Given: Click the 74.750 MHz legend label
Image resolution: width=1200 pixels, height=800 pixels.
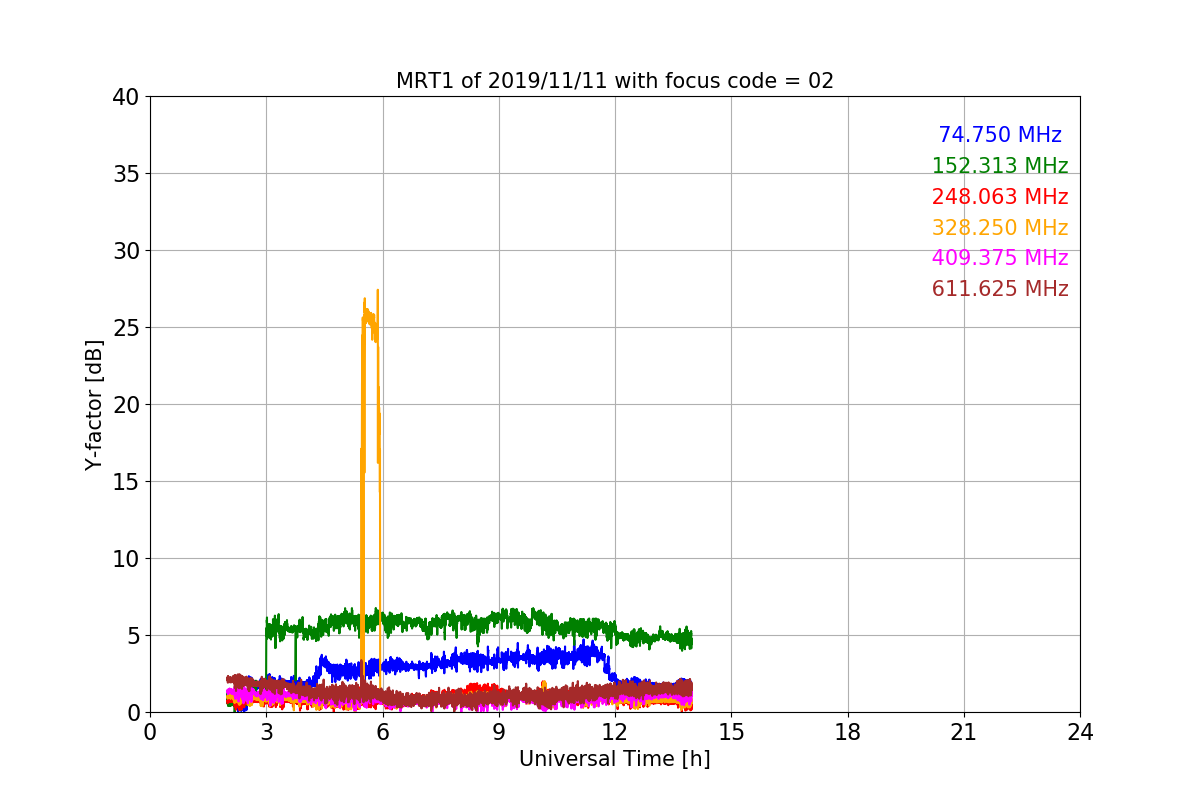Looking at the screenshot, I should (x=1000, y=135).
